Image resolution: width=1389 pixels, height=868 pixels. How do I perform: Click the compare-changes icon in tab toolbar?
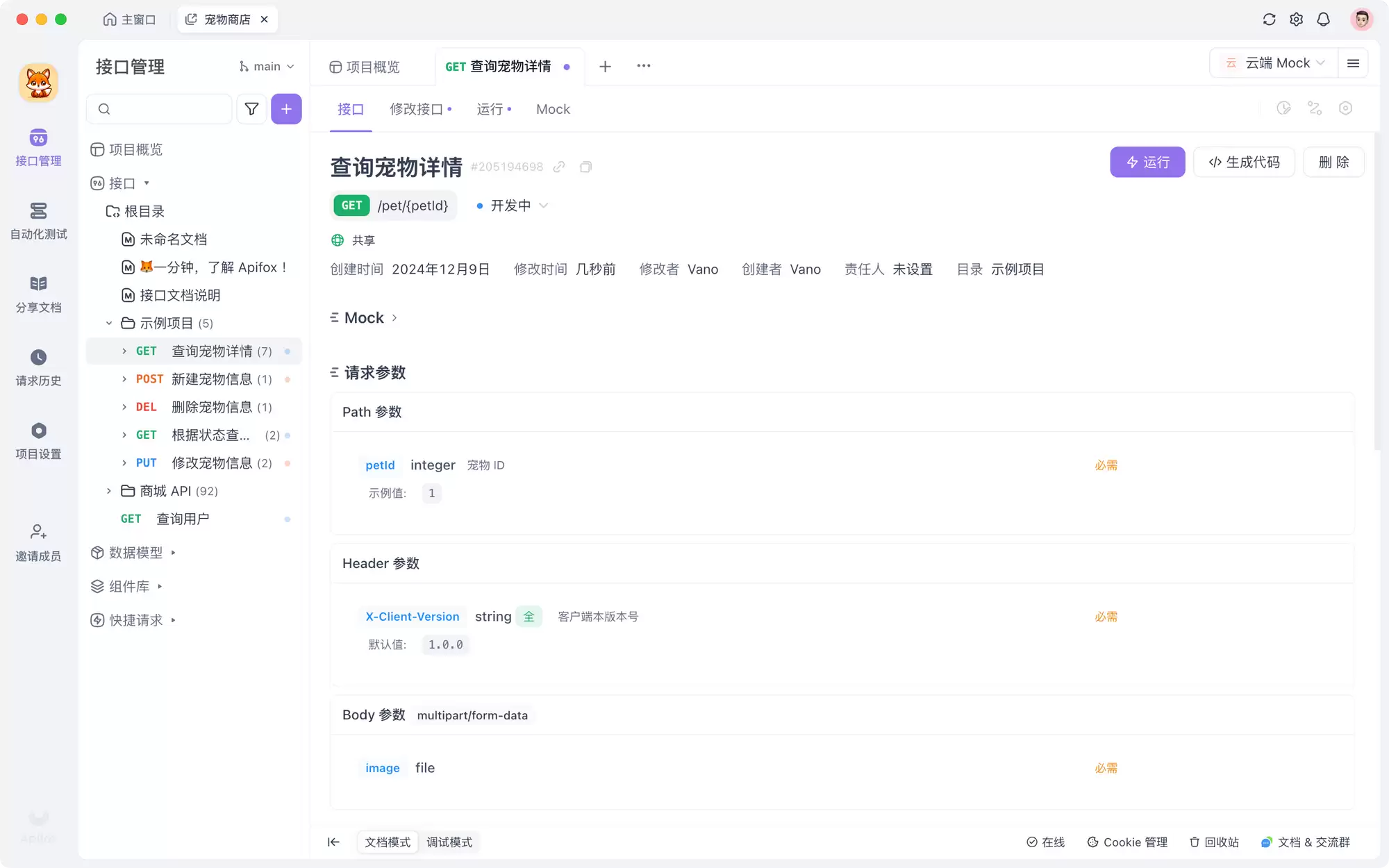pyautogui.click(x=1315, y=108)
